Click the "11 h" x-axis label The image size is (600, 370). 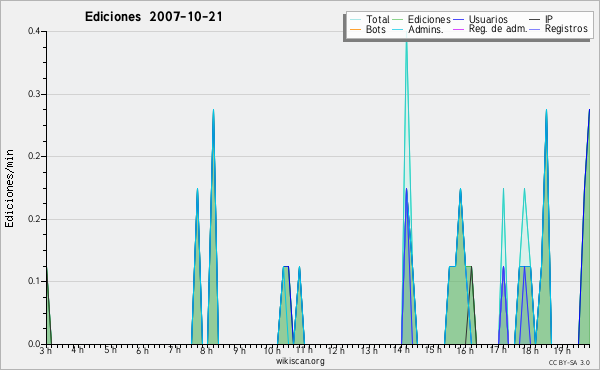click(x=304, y=350)
